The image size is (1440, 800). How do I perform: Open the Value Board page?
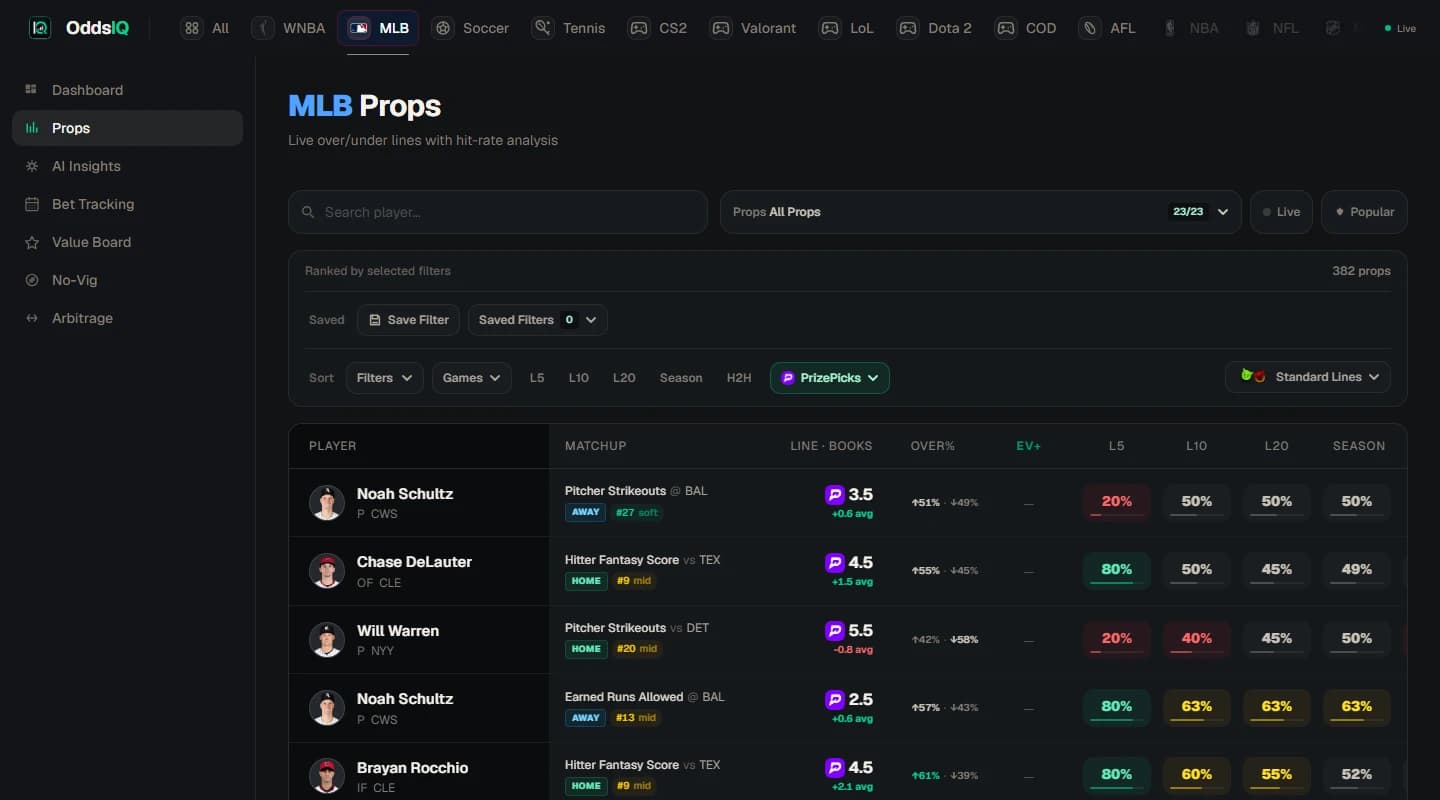click(127, 242)
